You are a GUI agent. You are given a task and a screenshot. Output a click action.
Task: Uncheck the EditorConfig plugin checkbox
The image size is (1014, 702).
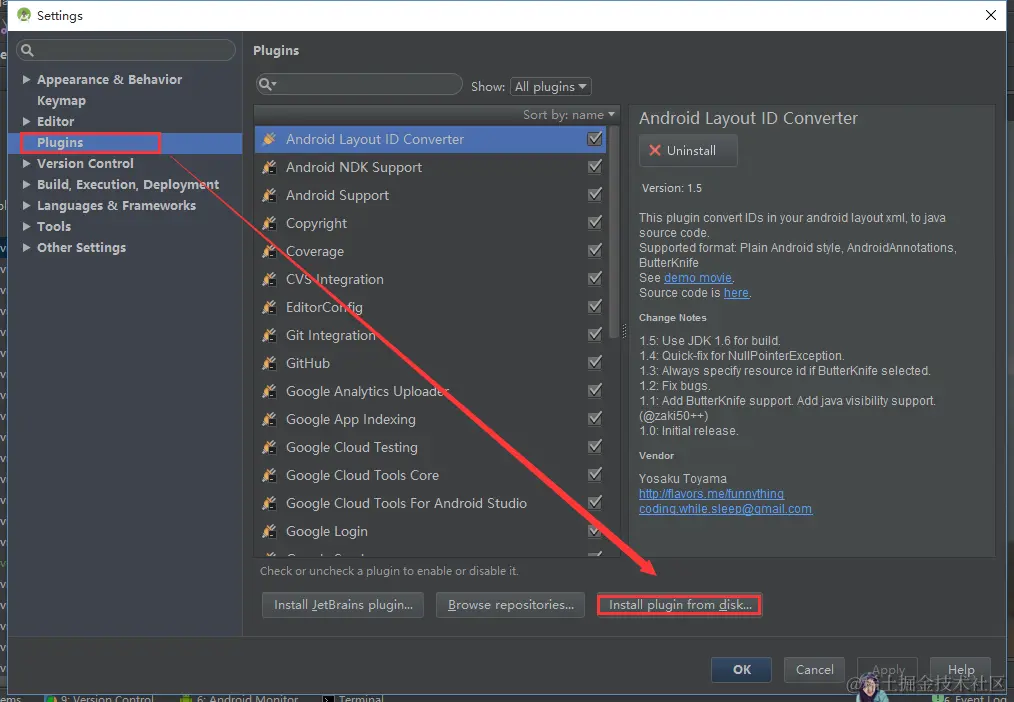click(594, 306)
